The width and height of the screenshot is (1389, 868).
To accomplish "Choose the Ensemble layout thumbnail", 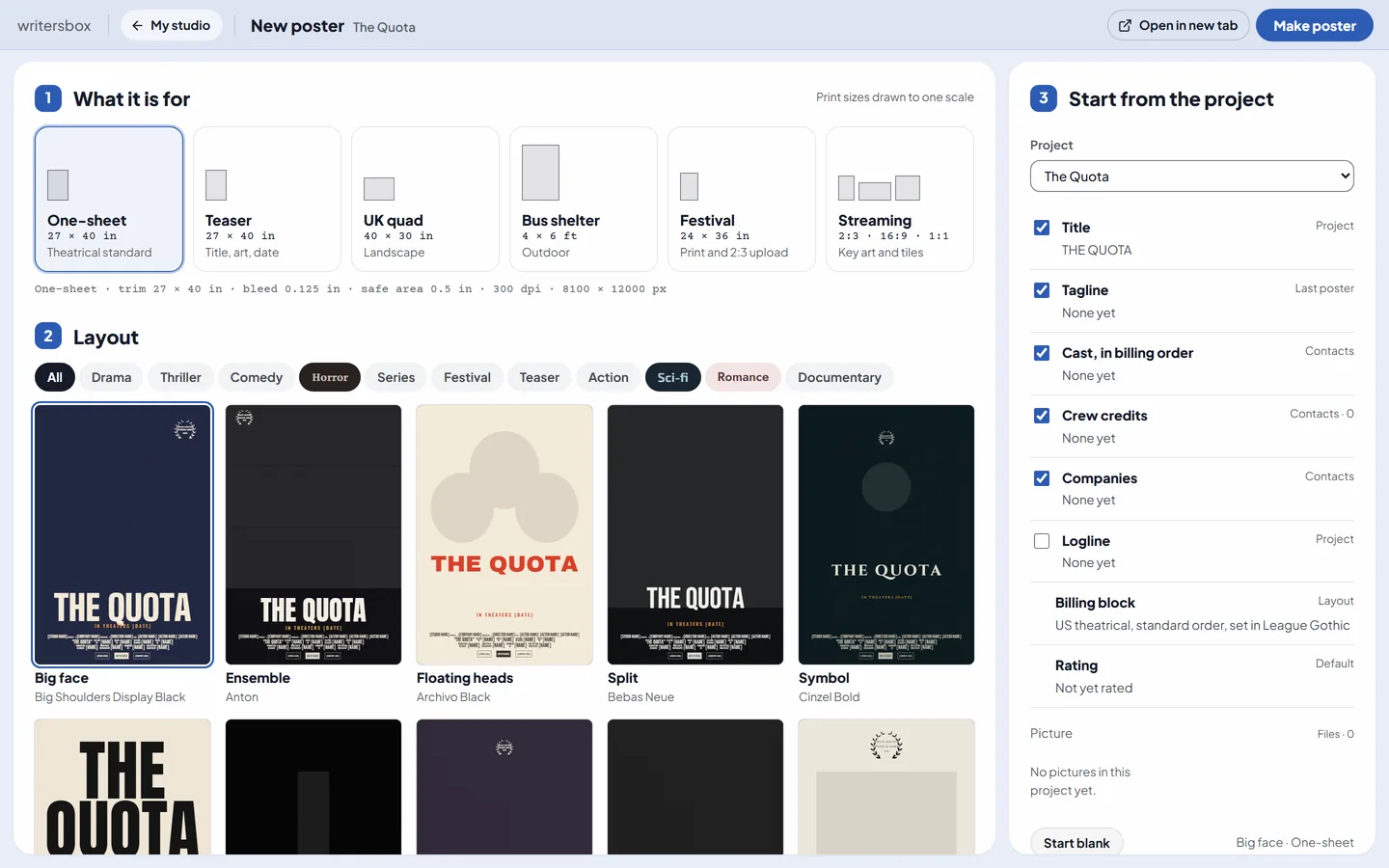I will point(313,534).
